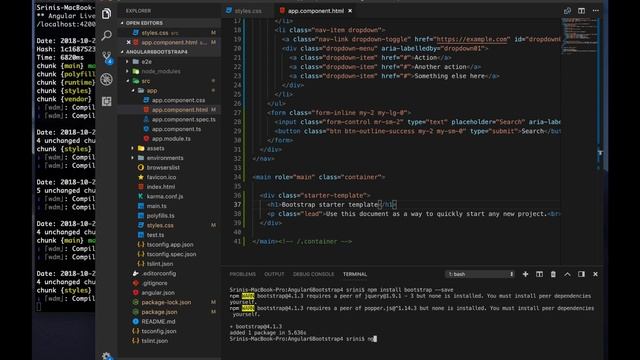Open tsconfig.app.json file

click(x=169, y=245)
